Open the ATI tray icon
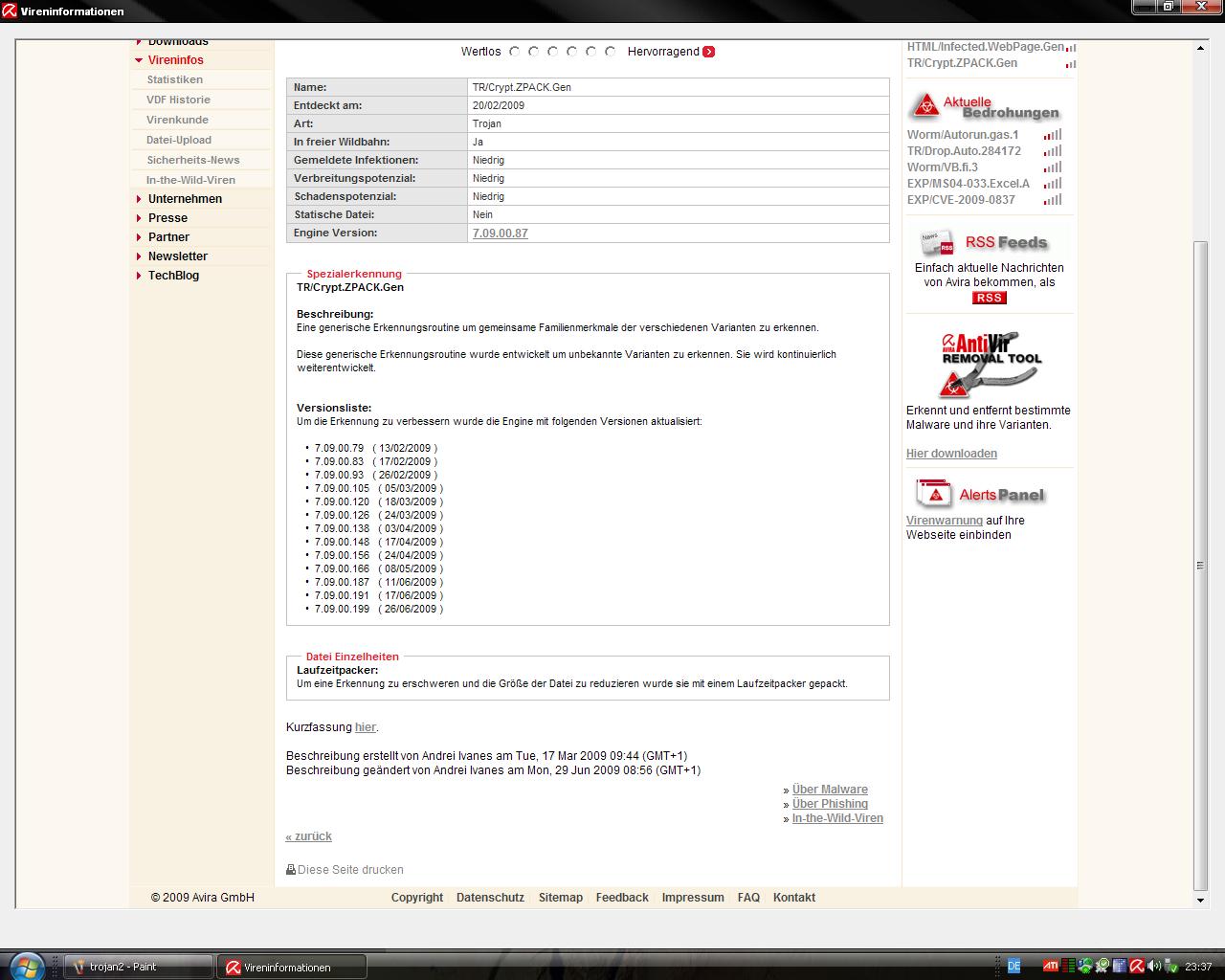 (1050, 967)
